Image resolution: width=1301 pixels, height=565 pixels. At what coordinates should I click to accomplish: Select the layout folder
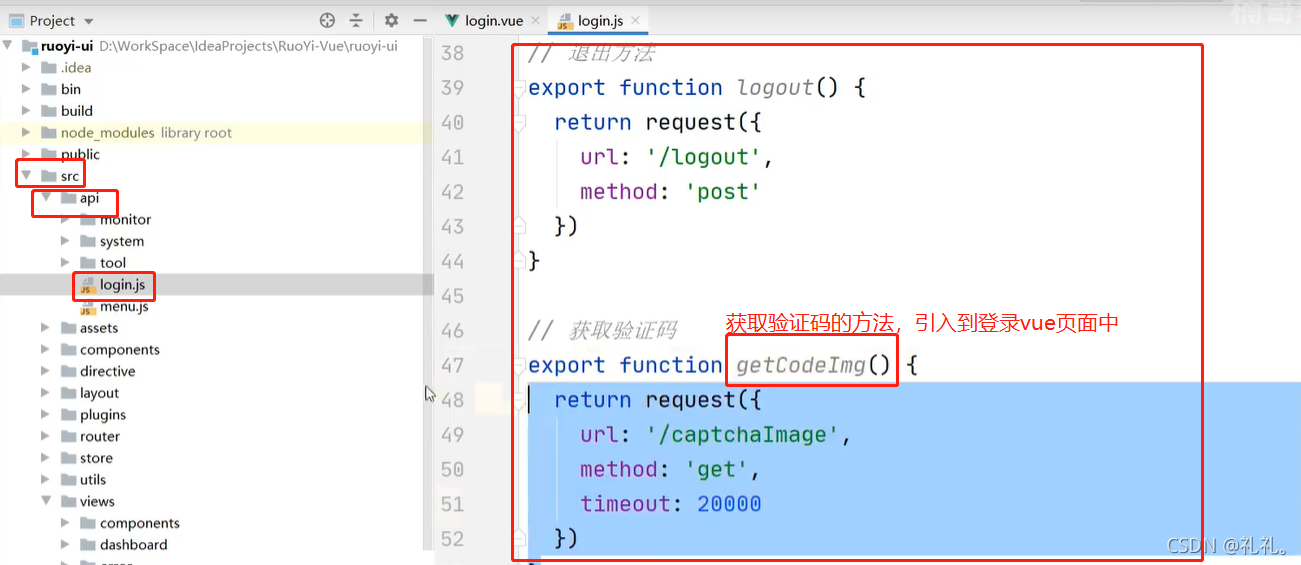click(x=100, y=393)
